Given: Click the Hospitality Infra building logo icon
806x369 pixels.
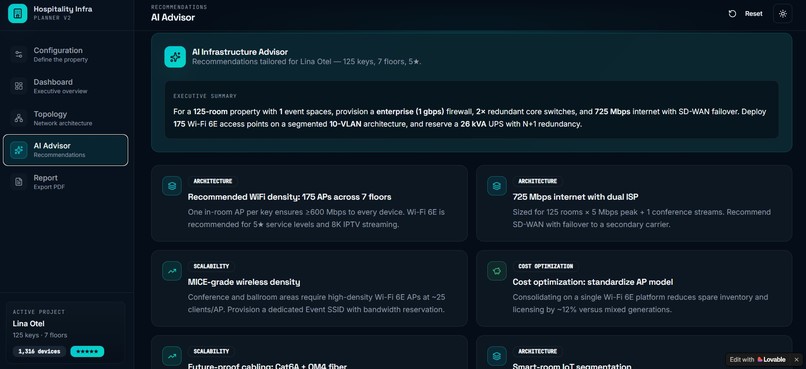Looking at the screenshot, I should pos(17,13).
